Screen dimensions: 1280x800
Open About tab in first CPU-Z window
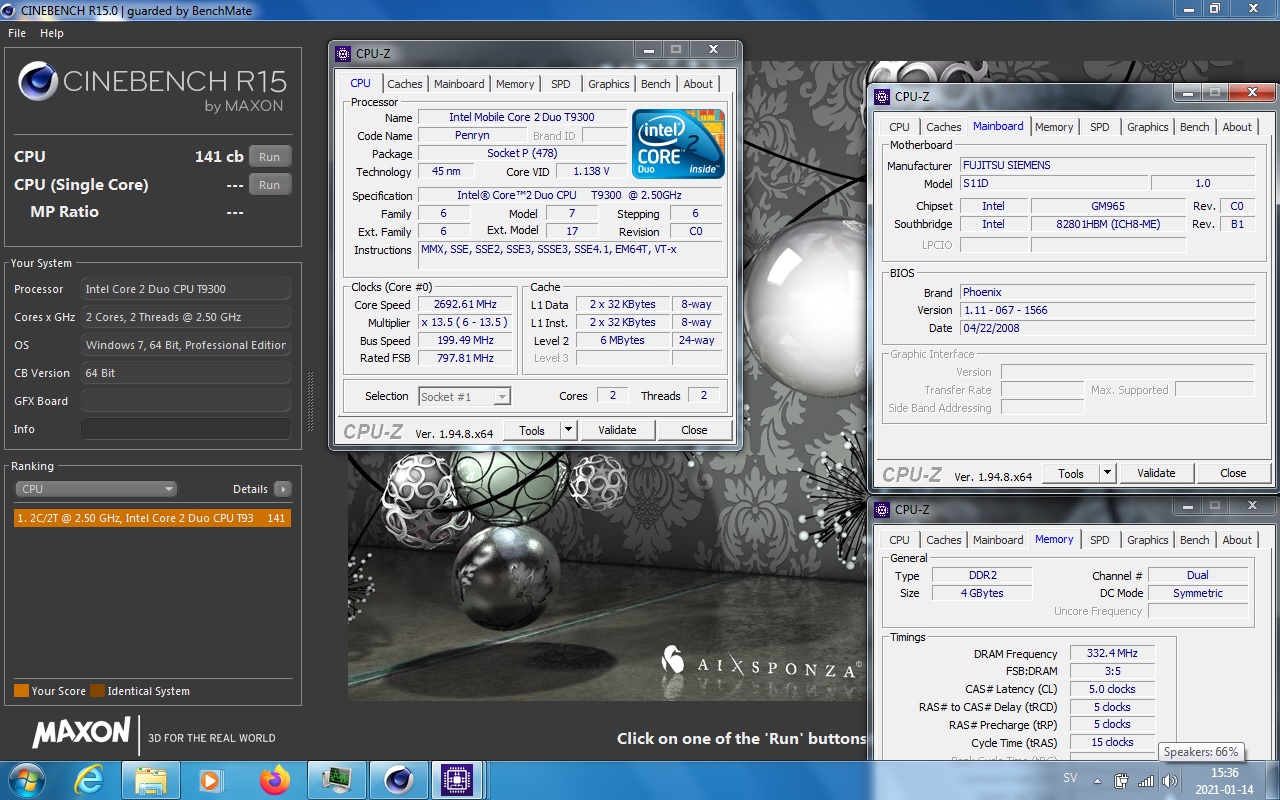coord(698,84)
